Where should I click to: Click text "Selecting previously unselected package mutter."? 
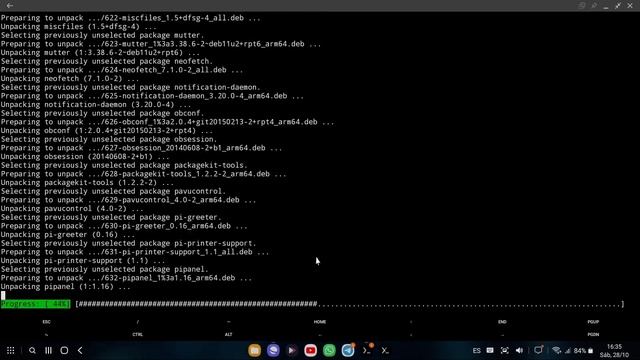(x=102, y=35)
